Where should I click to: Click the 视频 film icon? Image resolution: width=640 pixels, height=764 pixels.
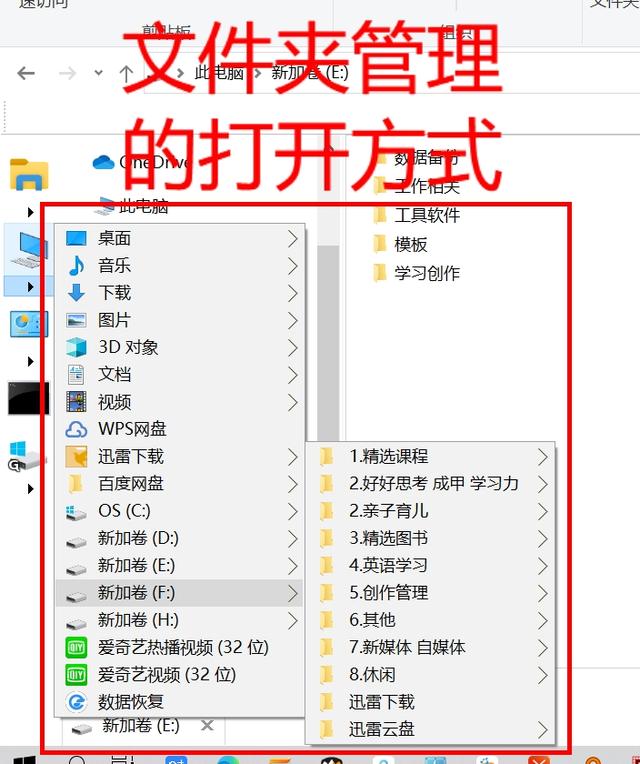pos(76,402)
